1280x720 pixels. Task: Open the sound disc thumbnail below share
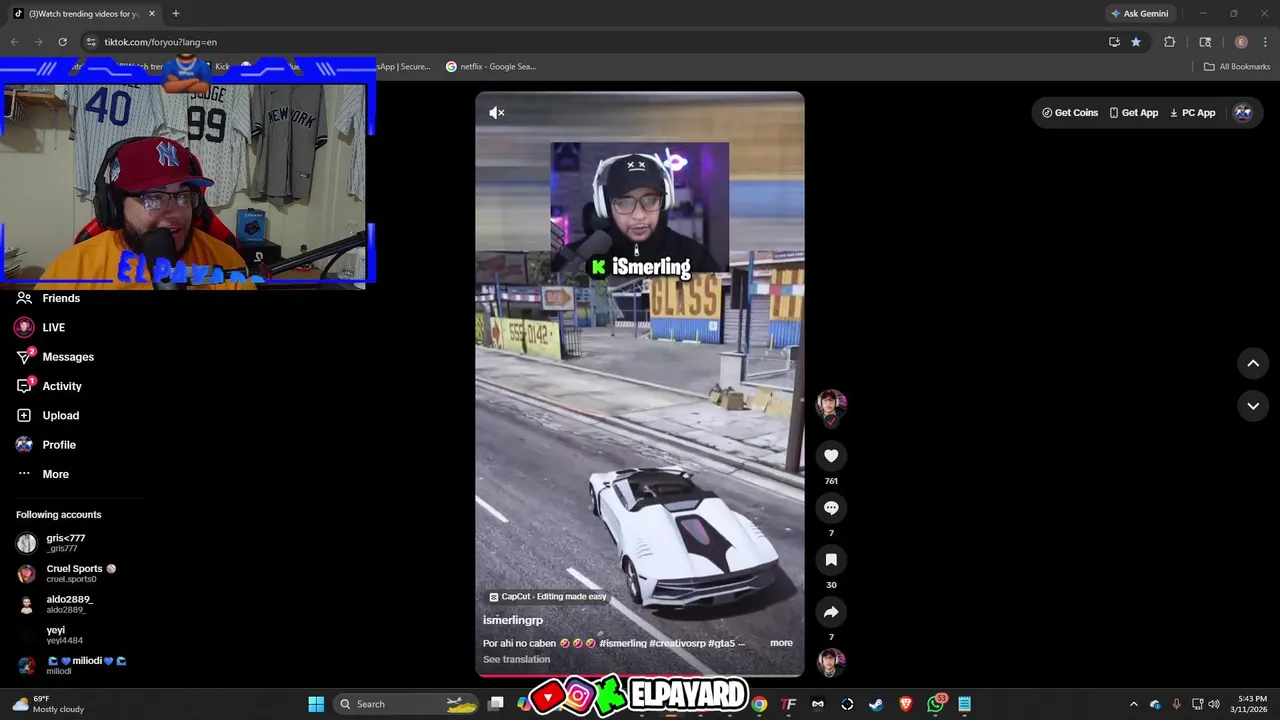[x=831, y=662]
